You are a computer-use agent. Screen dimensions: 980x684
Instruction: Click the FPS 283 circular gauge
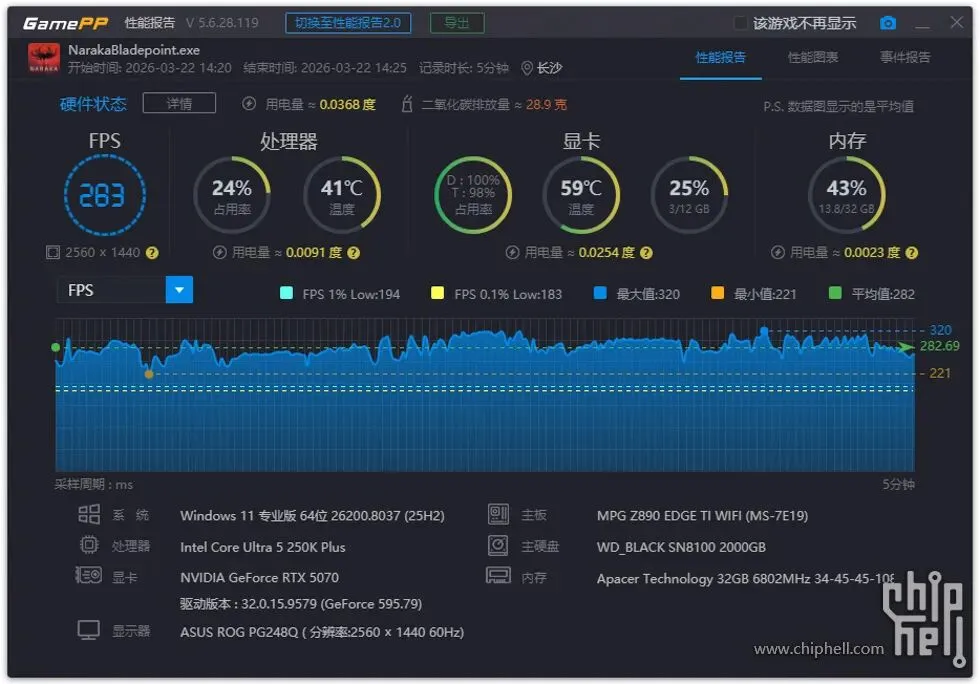[x=105, y=195]
